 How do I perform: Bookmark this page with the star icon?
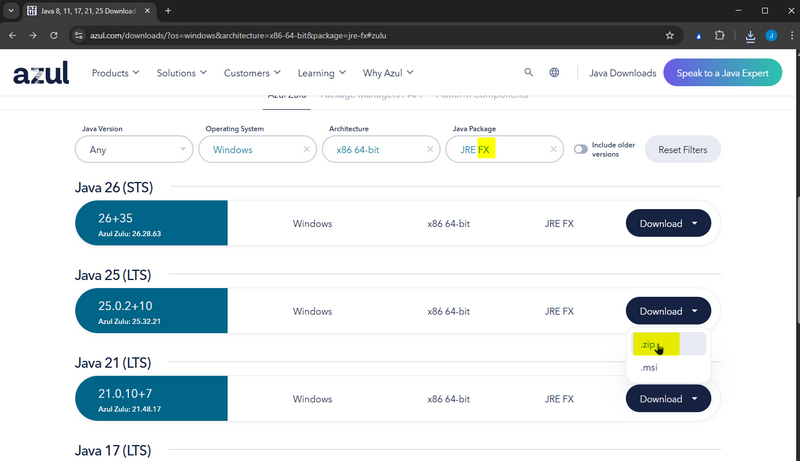click(x=669, y=35)
